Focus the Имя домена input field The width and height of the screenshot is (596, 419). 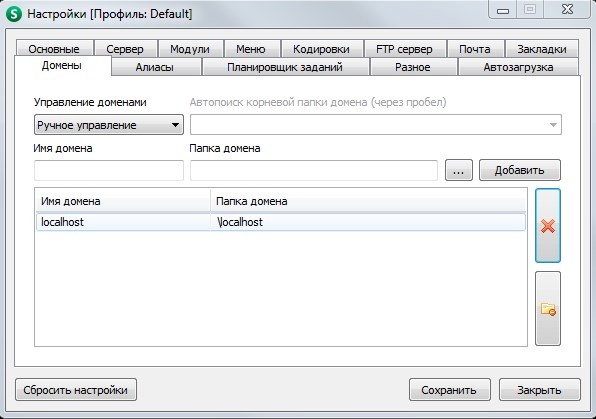click(x=109, y=170)
